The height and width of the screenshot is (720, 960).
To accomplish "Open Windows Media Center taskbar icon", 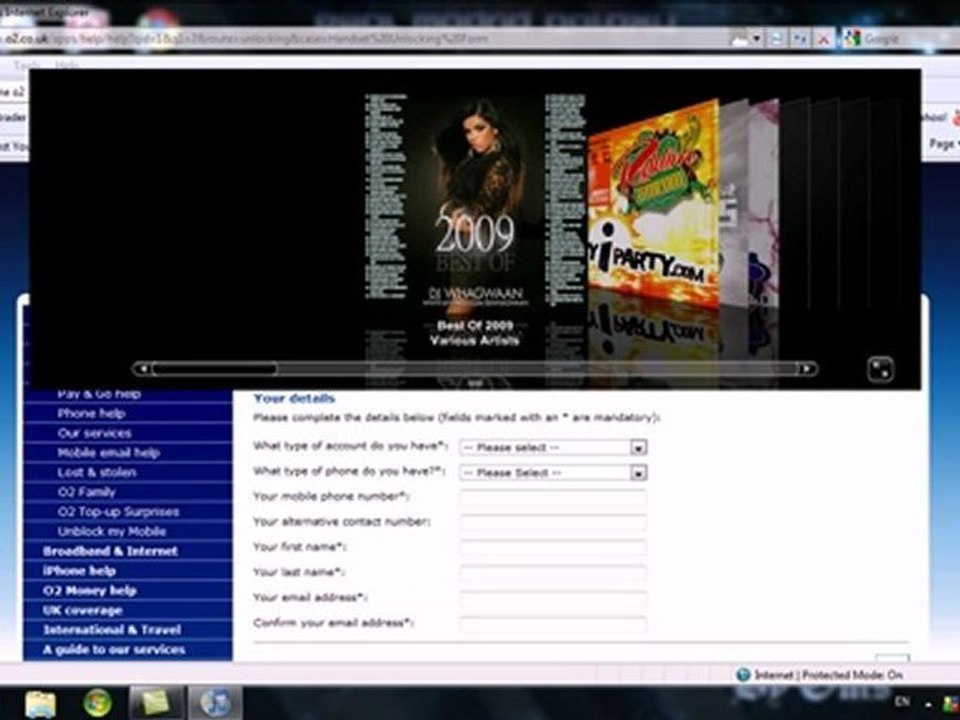I will pyautogui.click(x=97, y=703).
